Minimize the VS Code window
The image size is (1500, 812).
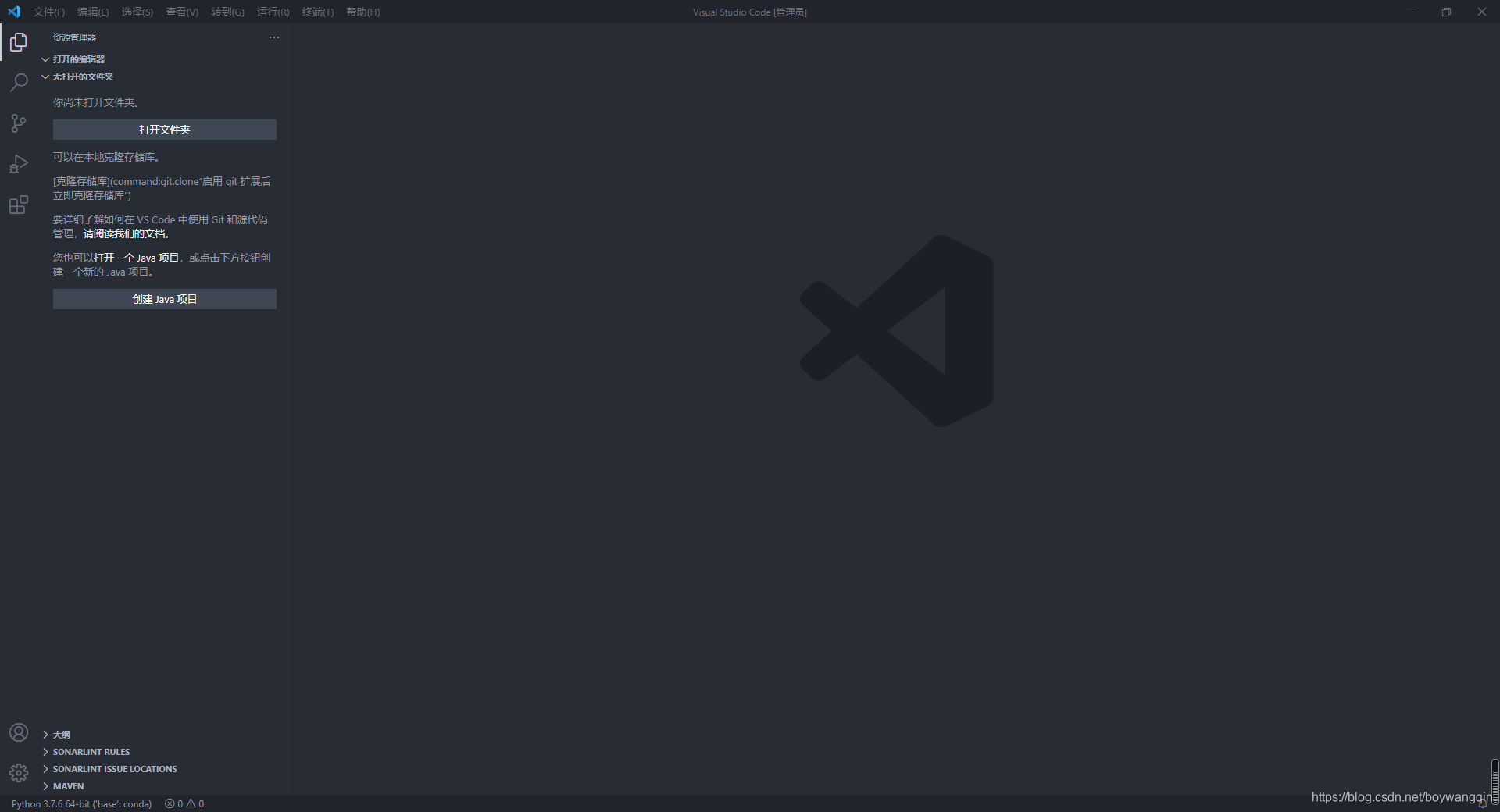pyautogui.click(x=1410, y=12)
